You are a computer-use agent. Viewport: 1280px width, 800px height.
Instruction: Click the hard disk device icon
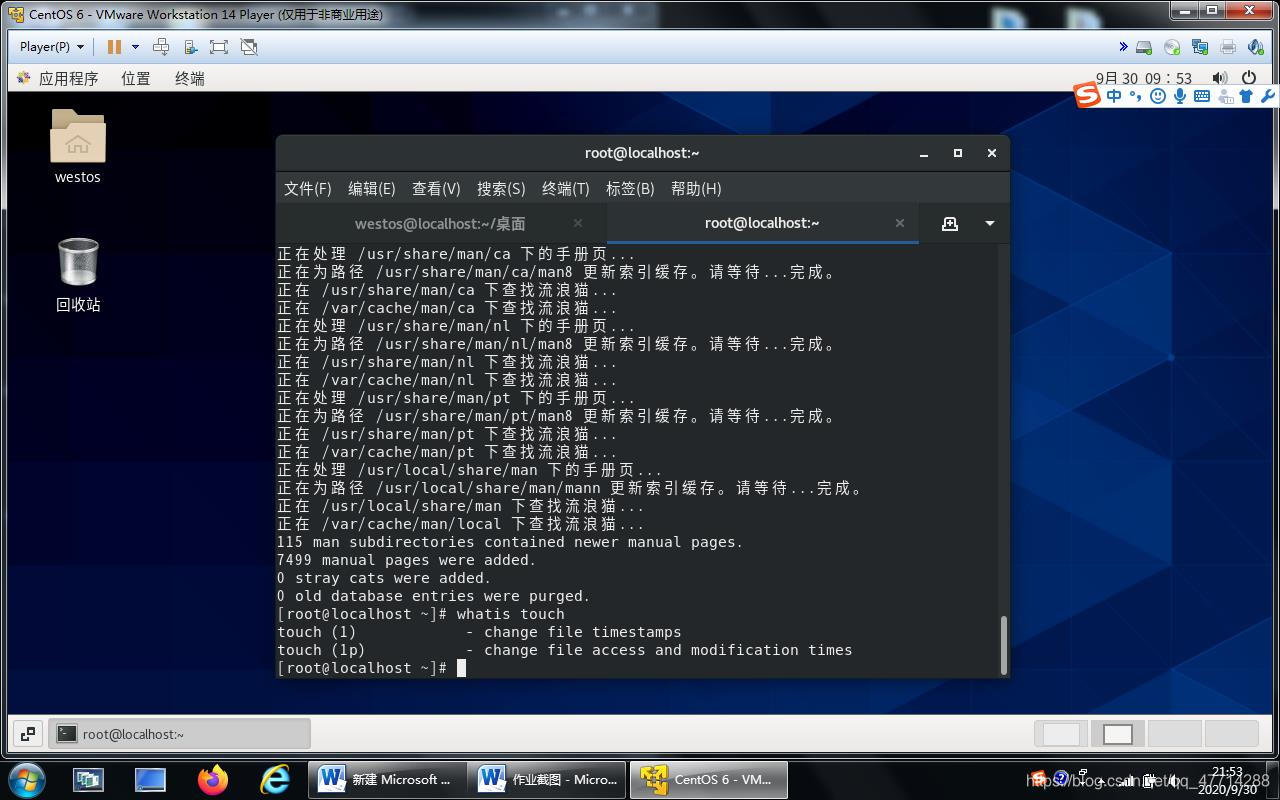click(1144, 47)
